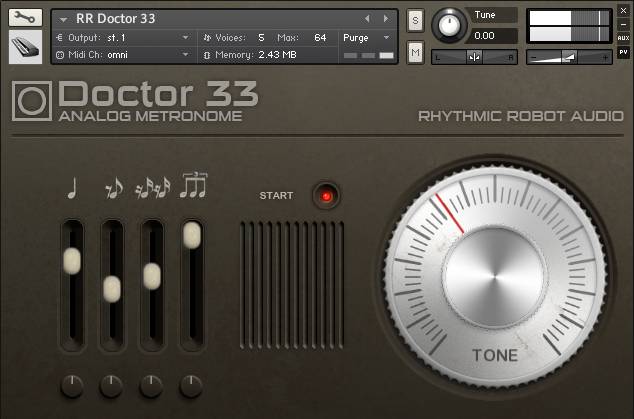This screenshot has height=419, width=634.
Task: Click the Tune knob
Action: (x=449, y=26)
